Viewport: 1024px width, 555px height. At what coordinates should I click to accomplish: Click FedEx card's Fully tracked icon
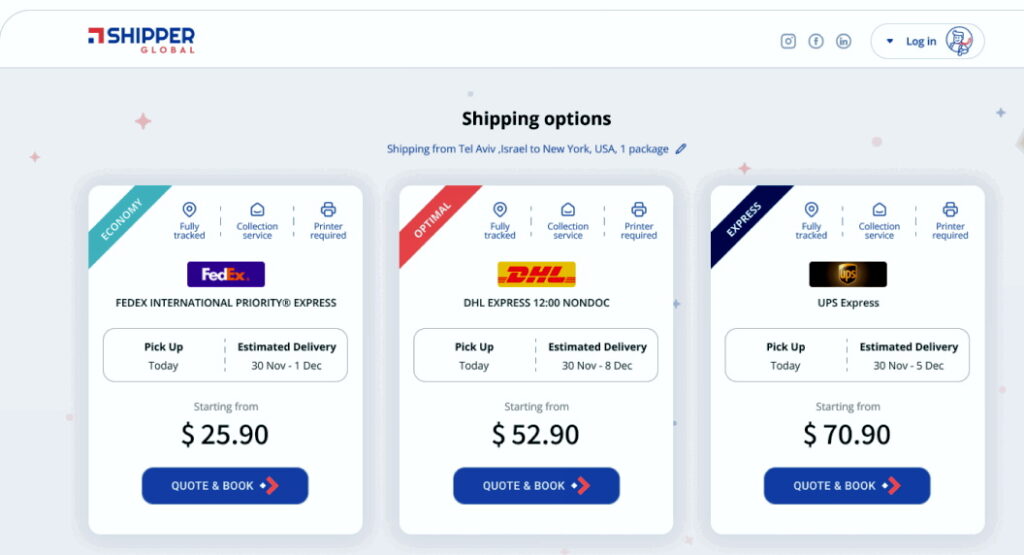[x=189, y=210]
